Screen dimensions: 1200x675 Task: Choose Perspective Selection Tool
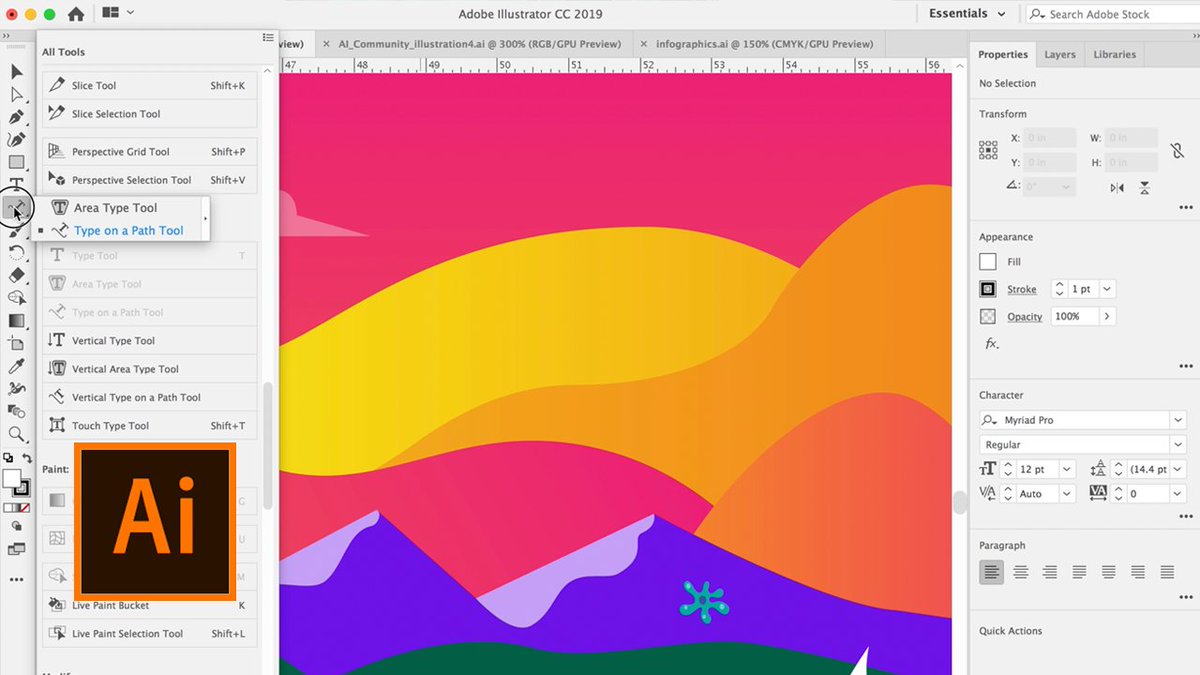149,180
